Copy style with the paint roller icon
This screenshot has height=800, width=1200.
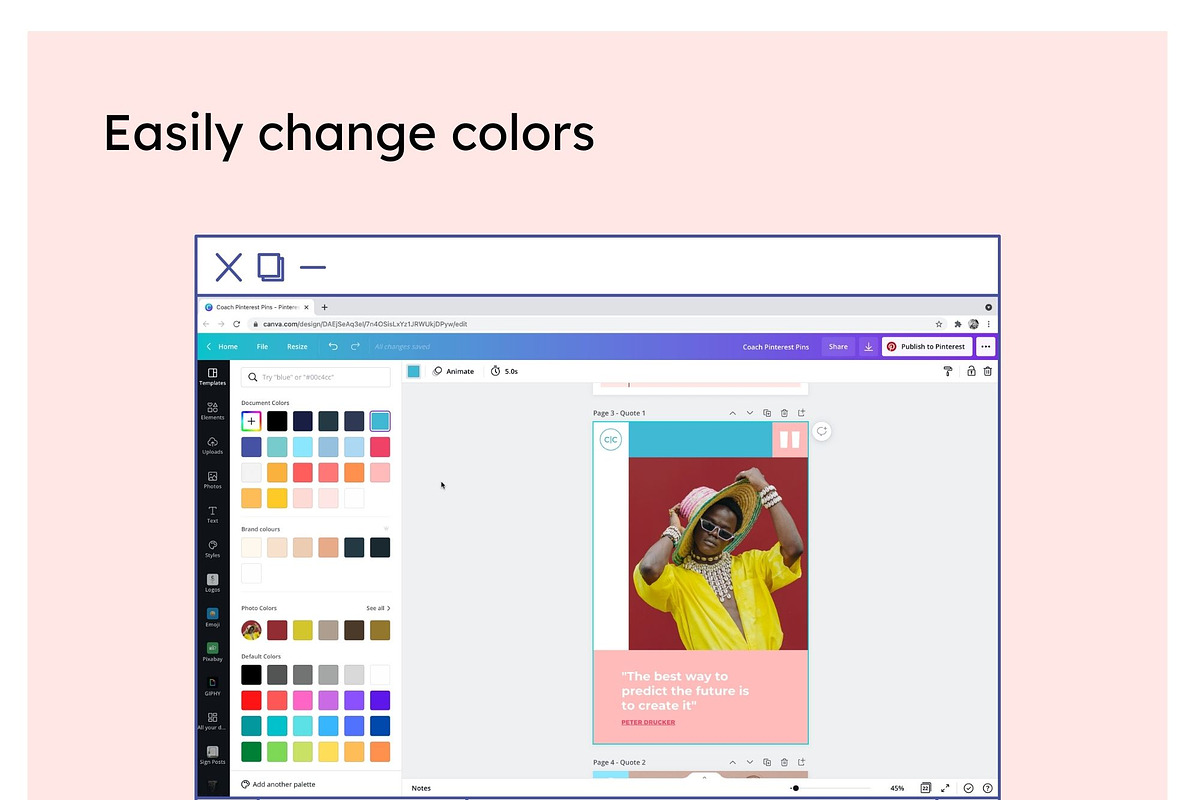(948, 371)
